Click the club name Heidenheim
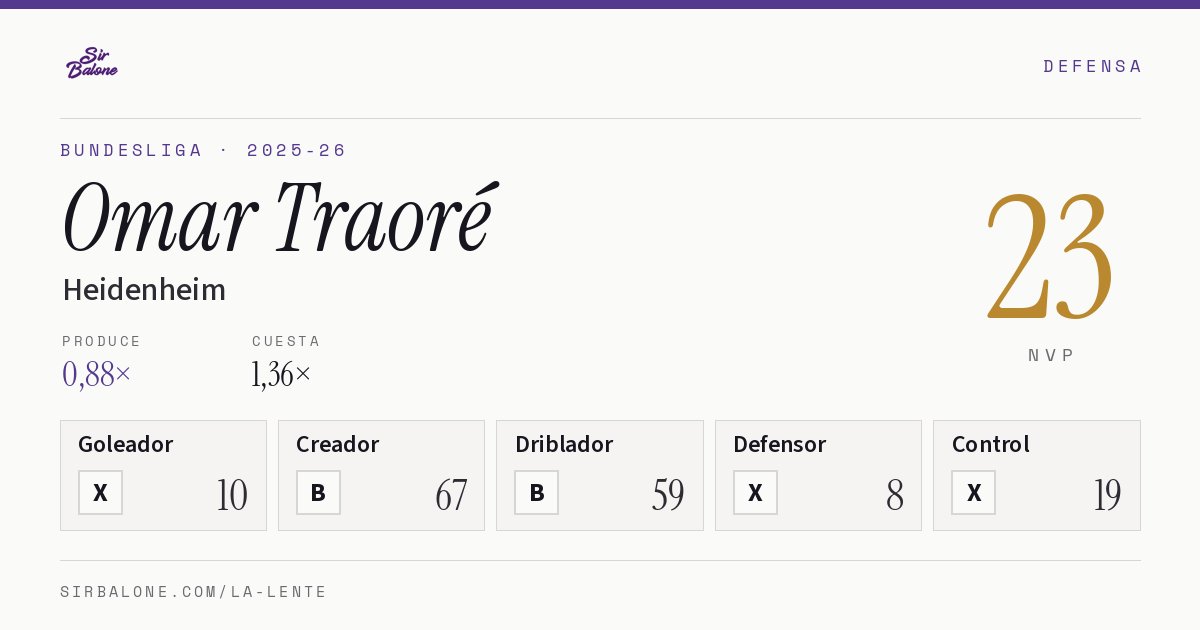1200x630 pixels. (x=144, y=290)
